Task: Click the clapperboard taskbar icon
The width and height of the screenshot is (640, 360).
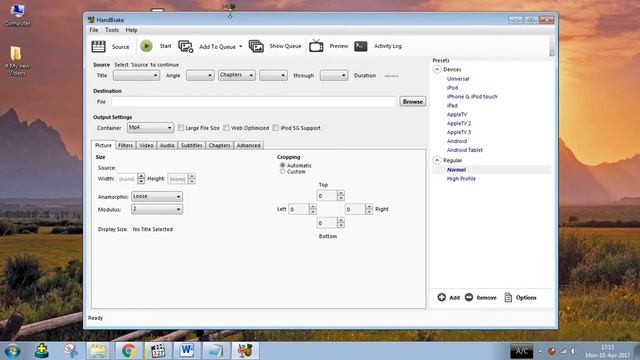Action: click(158, 351)
